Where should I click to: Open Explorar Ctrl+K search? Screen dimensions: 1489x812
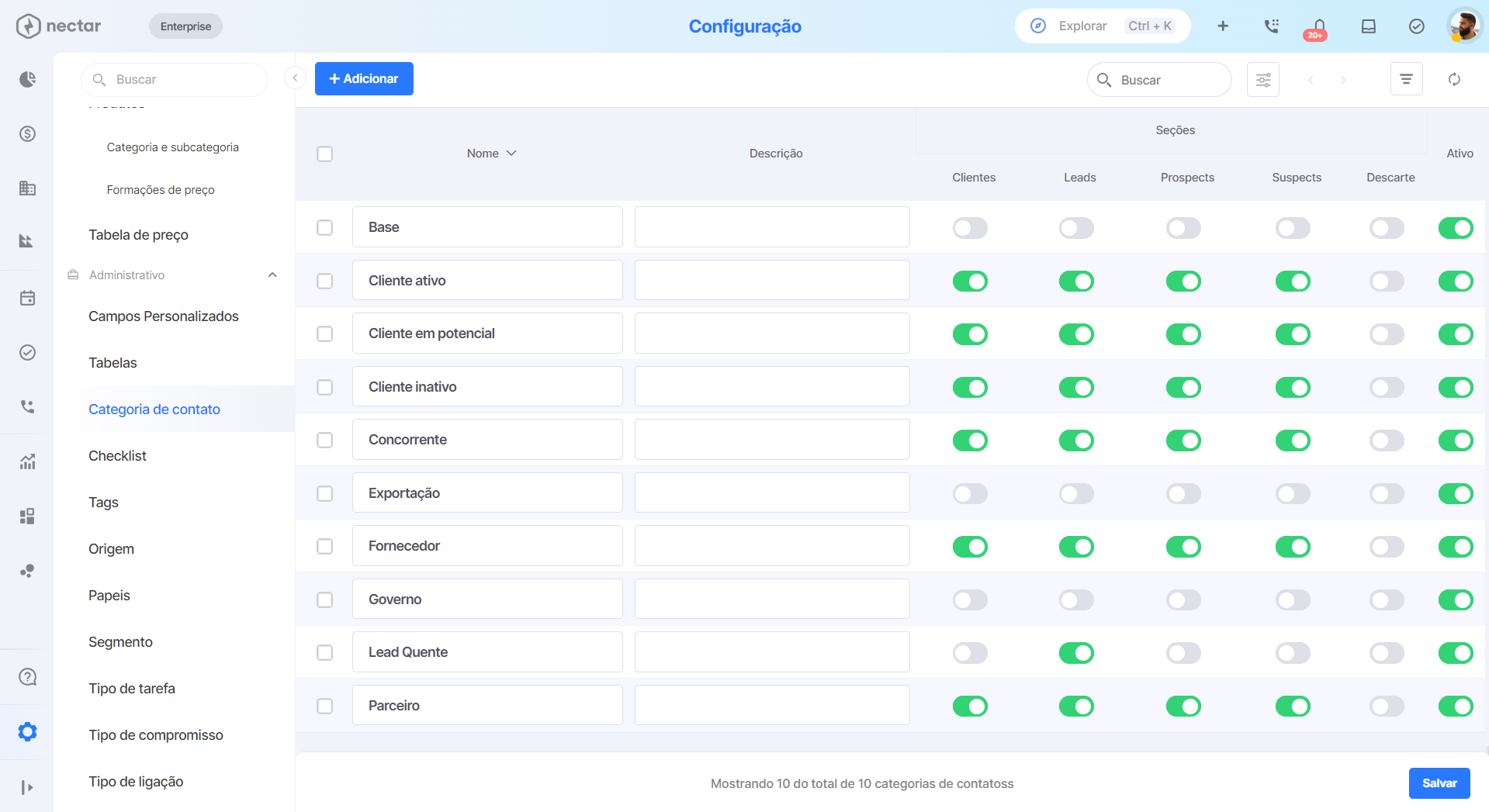(1103, 26)
